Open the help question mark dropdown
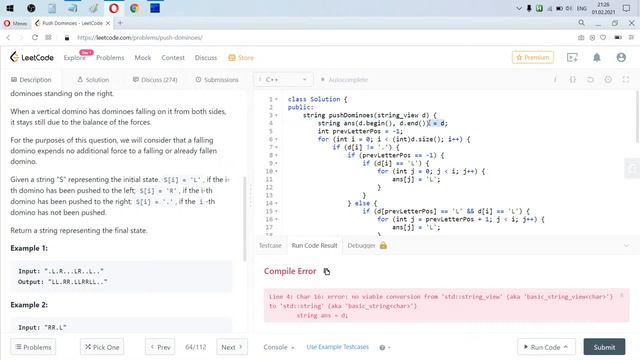The height and width of the screenshot is (360, 640). pos(385,347)
